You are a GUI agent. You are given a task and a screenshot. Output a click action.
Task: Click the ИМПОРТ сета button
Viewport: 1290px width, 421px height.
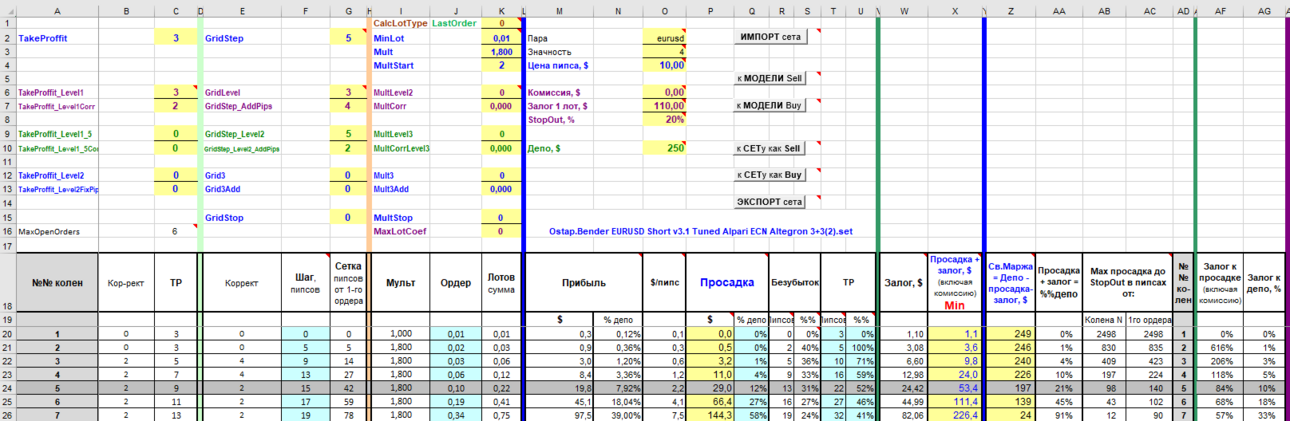(771, 37)
